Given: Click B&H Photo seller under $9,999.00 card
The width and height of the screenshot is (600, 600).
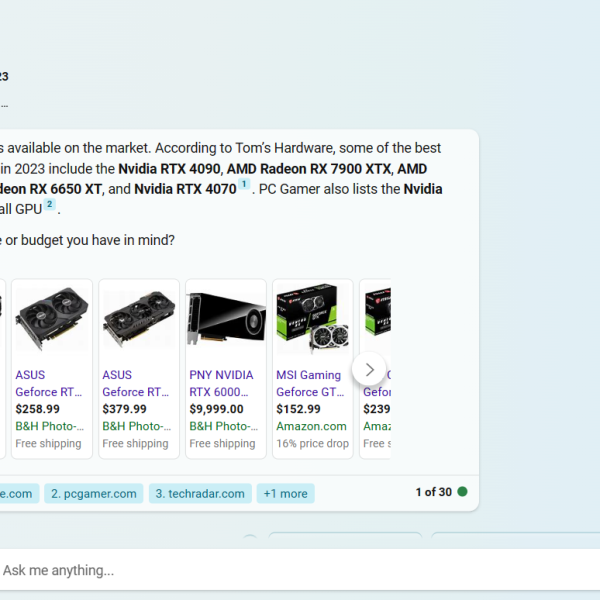Looking at the screenshot, I should tap(223, 426).
